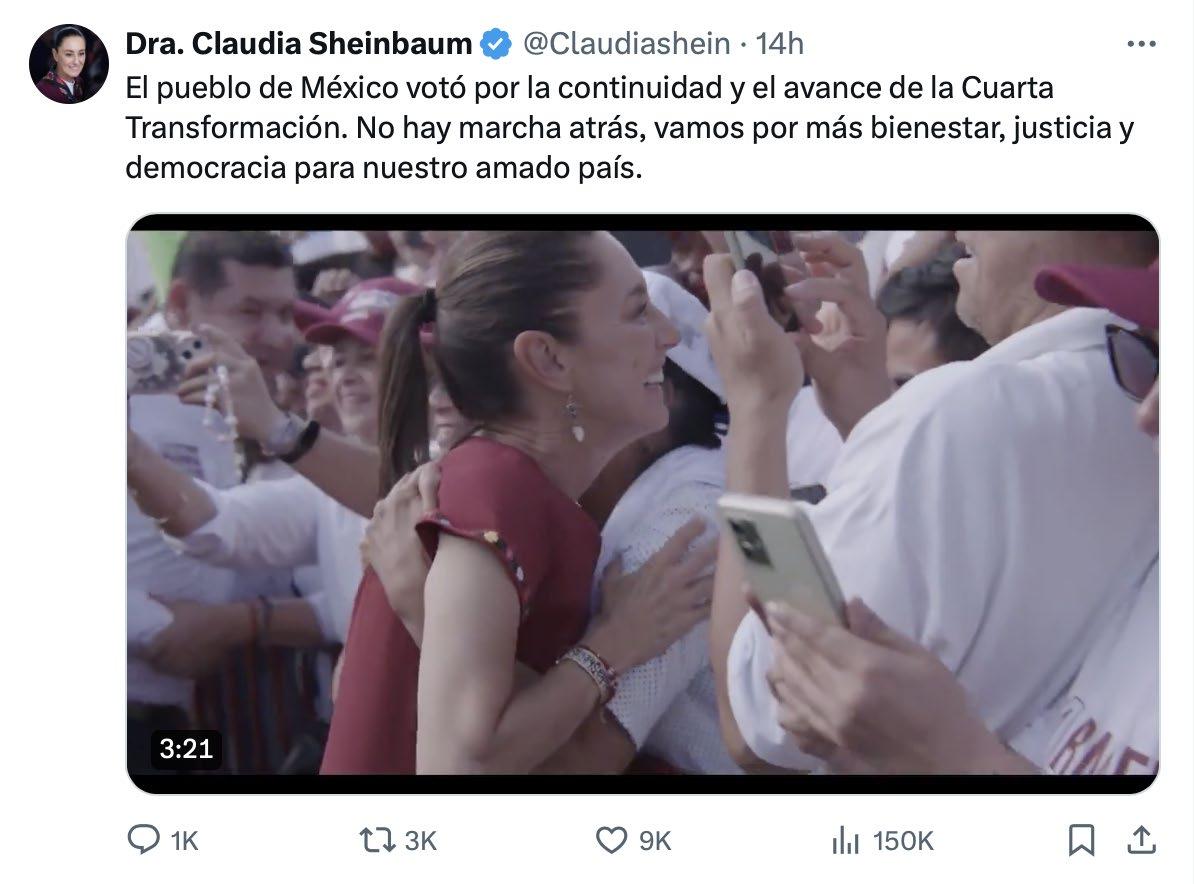The image size is (1194, 884).
Task: Visit the @Claudiashein handle
Action: click(x=627, y=44)
